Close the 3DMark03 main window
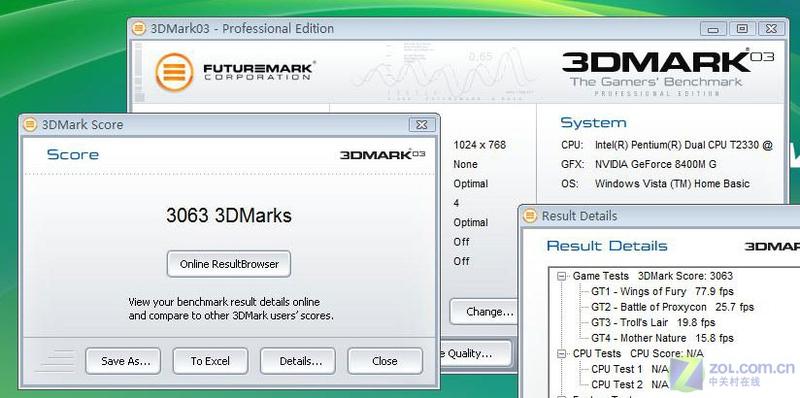The width and height of the screenshot is (800, 398). (x=771, y=29)
